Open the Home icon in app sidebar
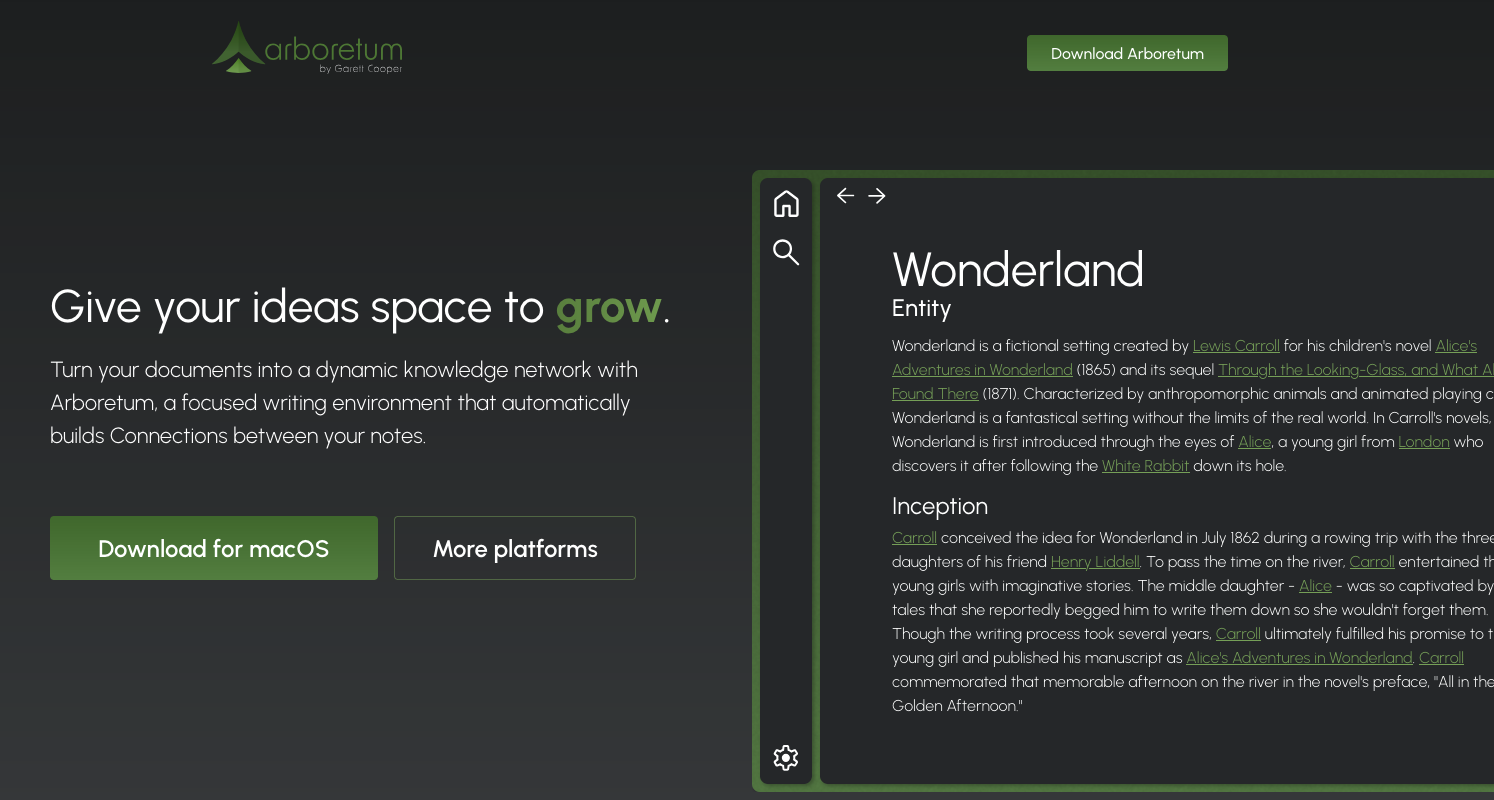1494x800 pixels. tap(786, 203)
